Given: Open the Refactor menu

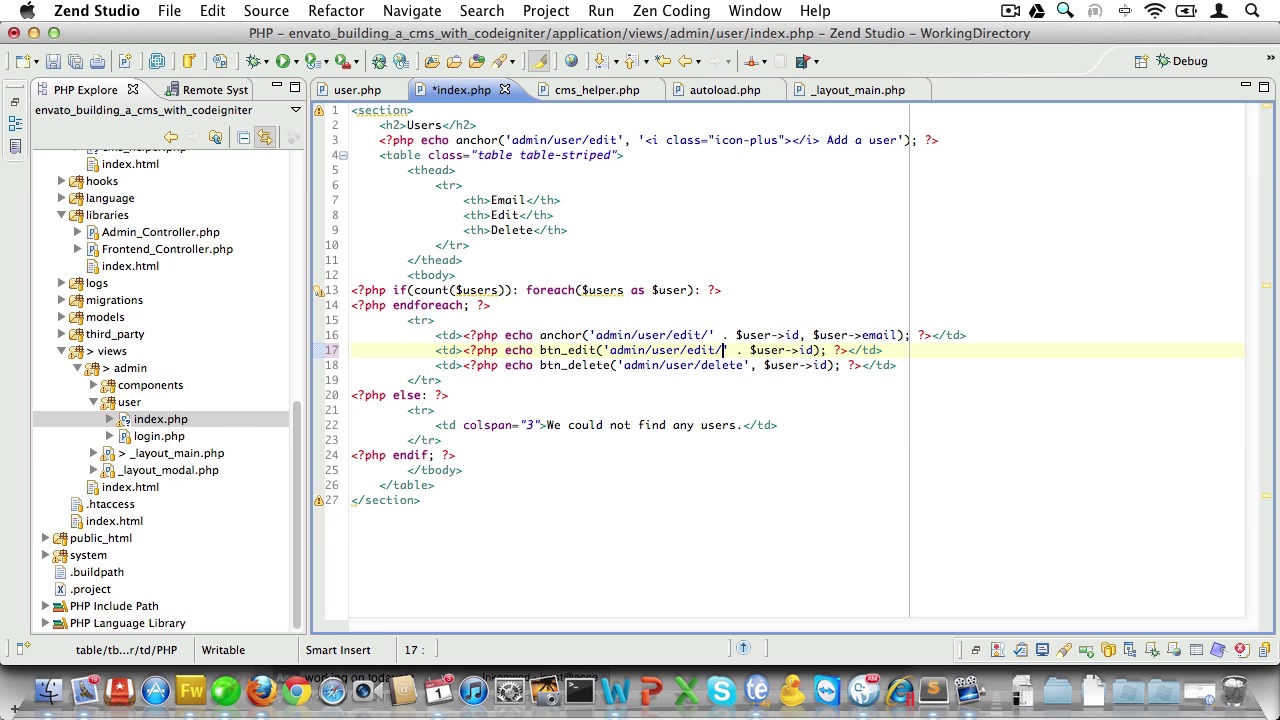Looking at the screenshot, I should click(x=335, y=11).
